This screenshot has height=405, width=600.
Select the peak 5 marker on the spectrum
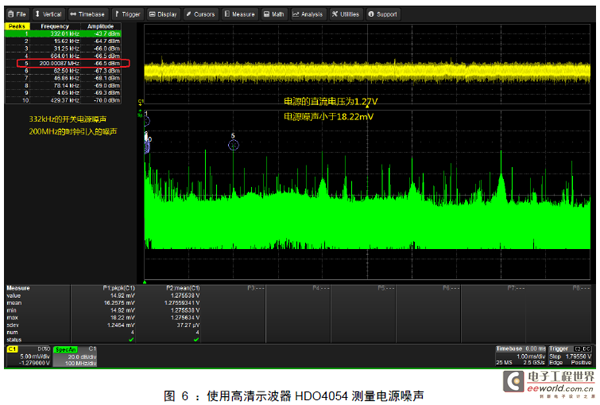[x=234, y=145]
